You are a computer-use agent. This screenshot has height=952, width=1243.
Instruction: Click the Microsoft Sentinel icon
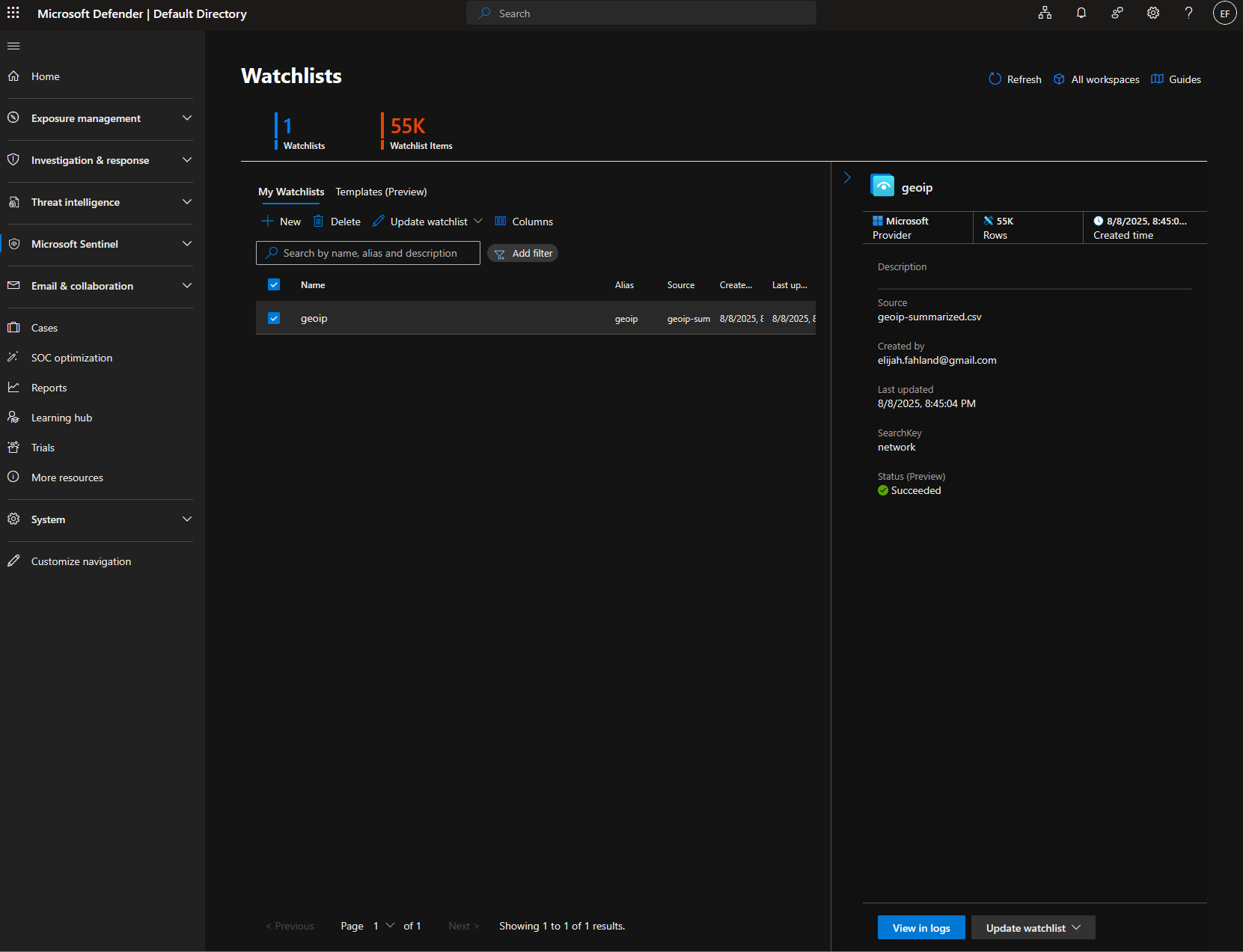(13, 244)
